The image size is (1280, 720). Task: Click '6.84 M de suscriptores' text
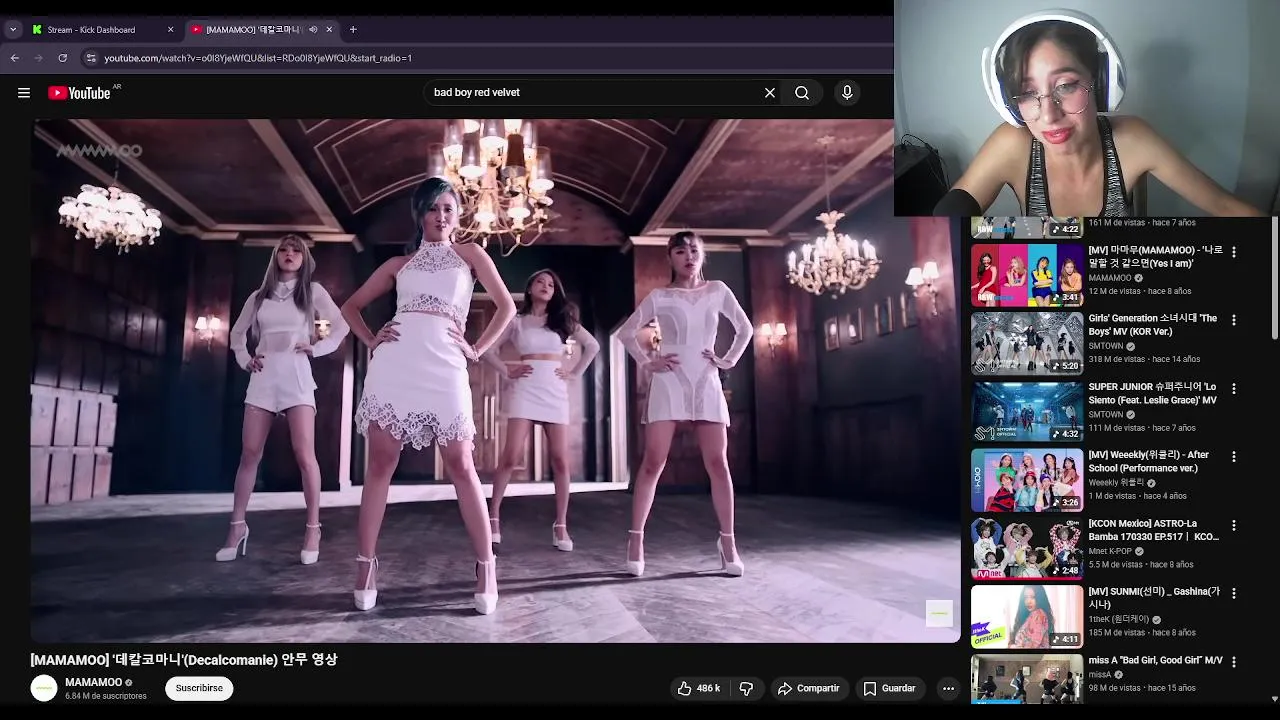106,696
